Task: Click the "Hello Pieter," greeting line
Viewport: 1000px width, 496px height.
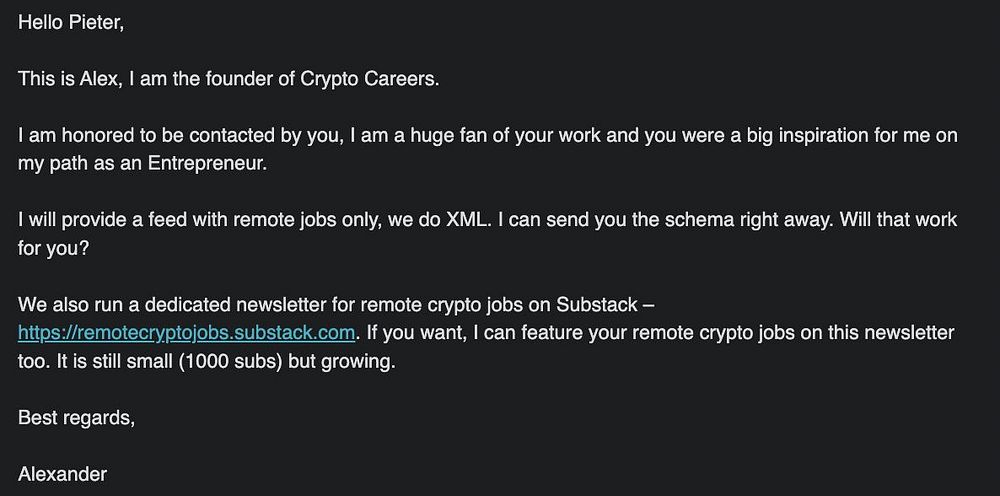Action: tap(71, 22)
